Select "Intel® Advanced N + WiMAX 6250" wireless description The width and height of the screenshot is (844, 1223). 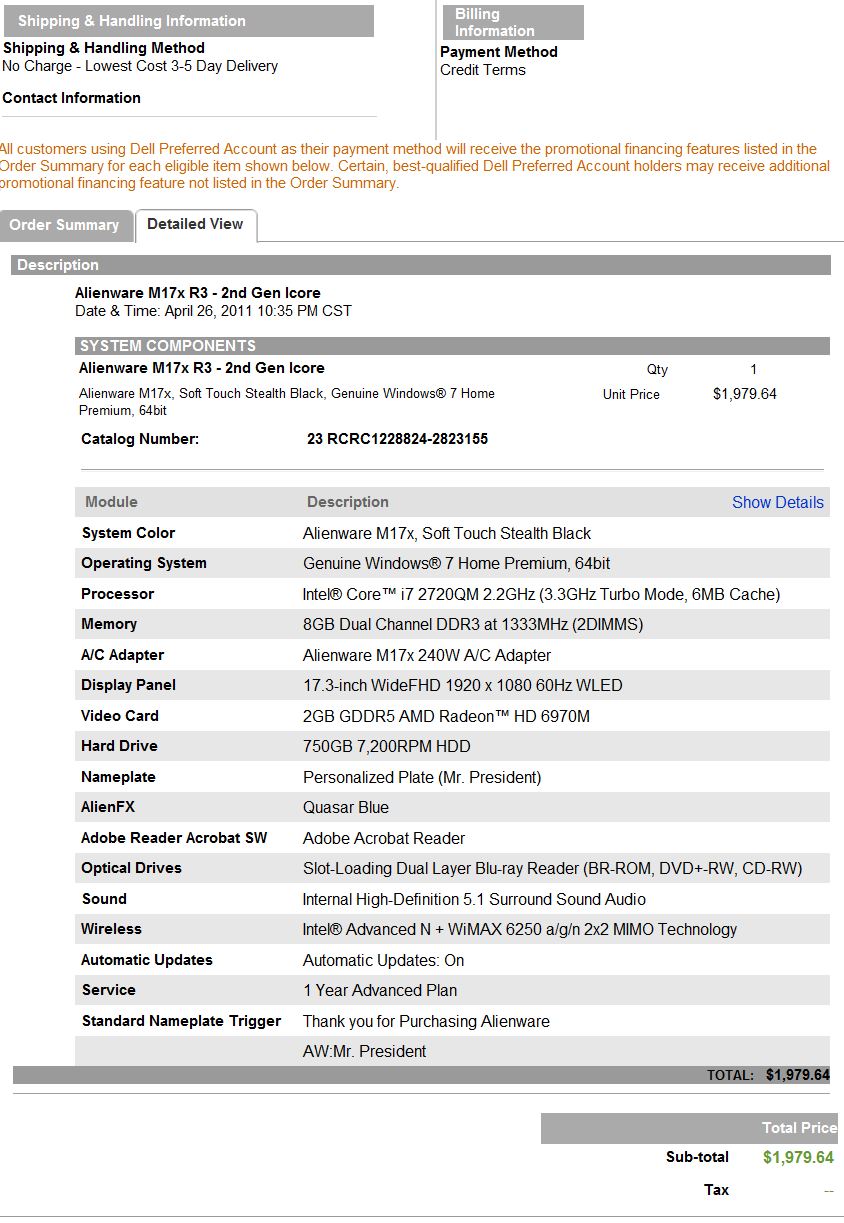click(x=520, y=930)
